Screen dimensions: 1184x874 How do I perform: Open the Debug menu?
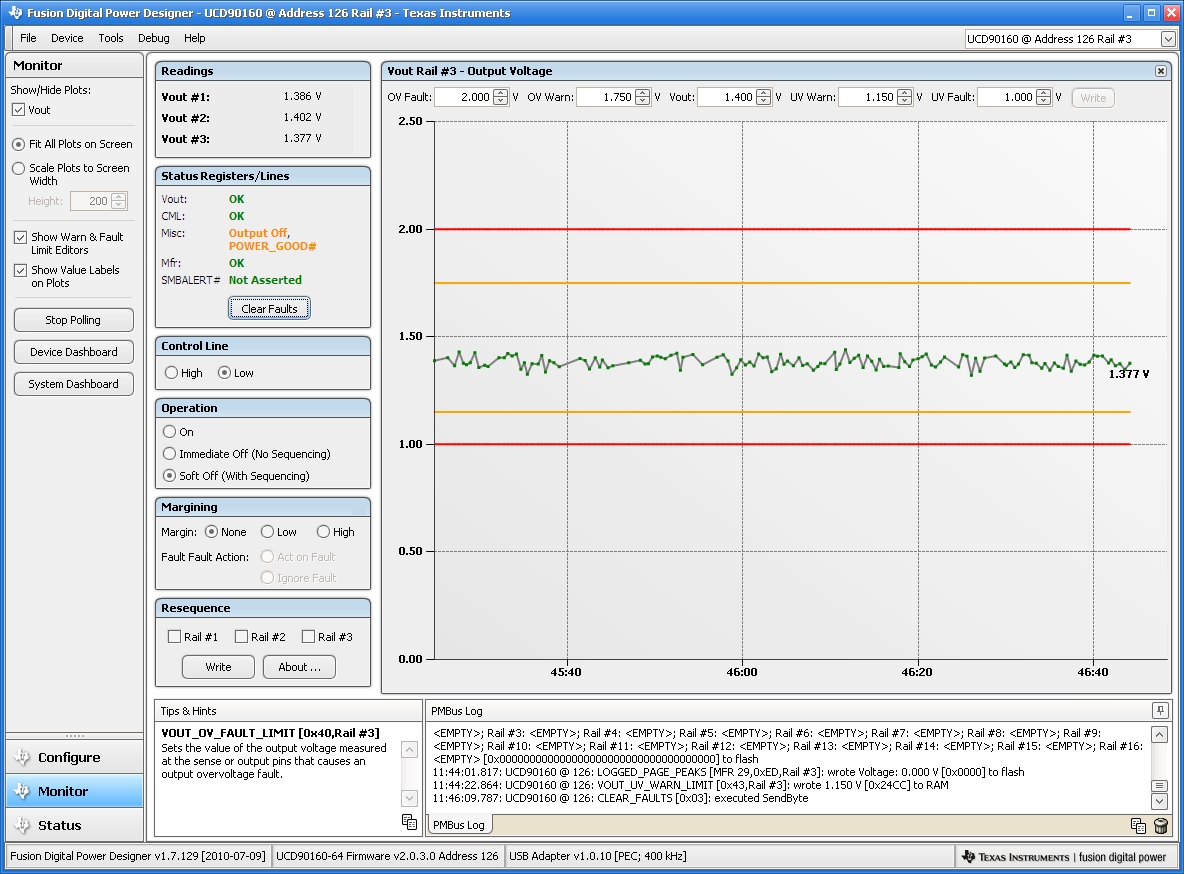click(x=153, y=38)
